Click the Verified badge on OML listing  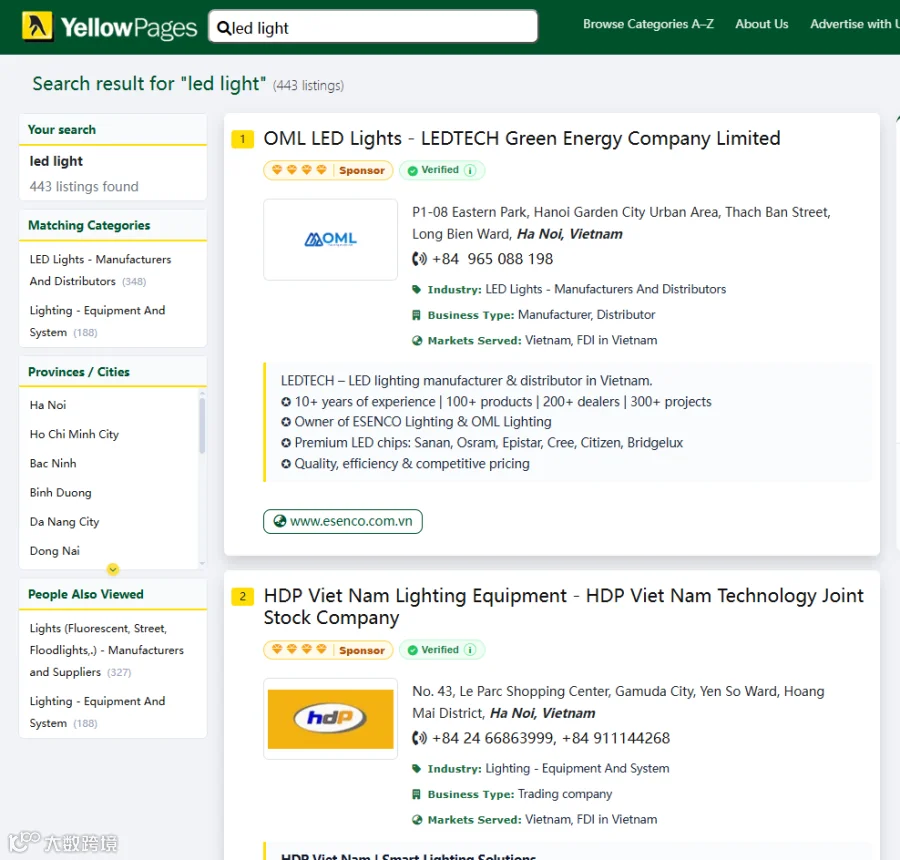coord(442,170)
